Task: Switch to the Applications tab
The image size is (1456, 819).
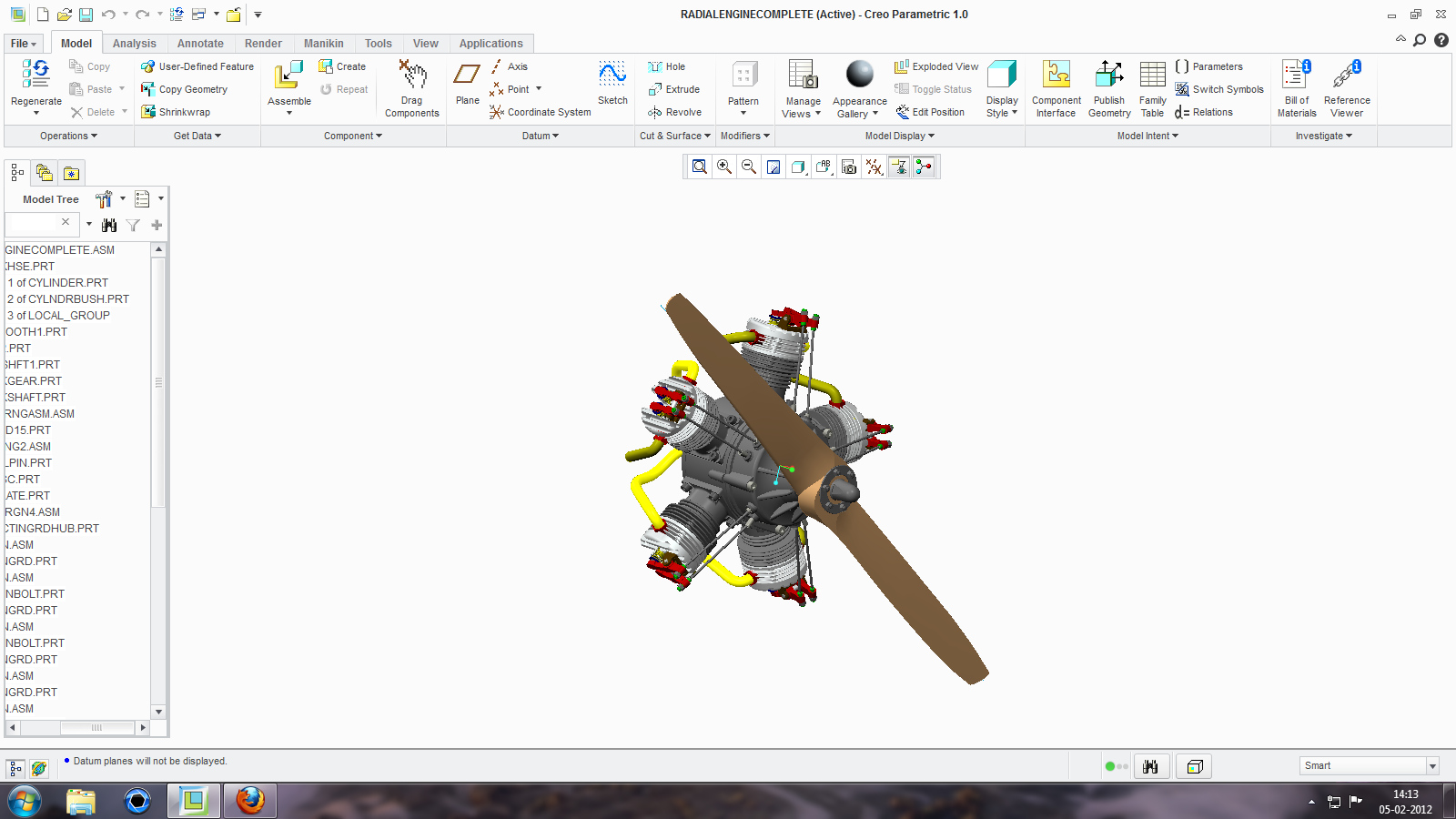Action: 490,44
